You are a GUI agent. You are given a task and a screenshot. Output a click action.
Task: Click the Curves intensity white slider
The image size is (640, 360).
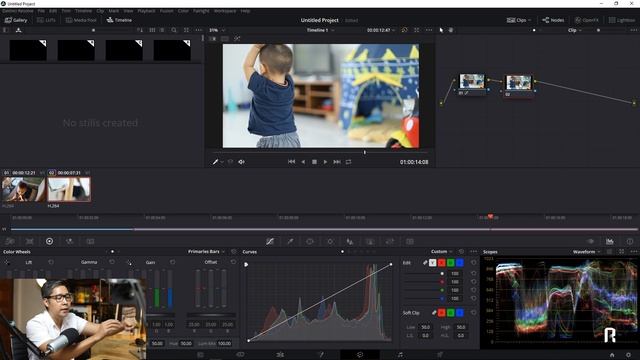point(442,273)
